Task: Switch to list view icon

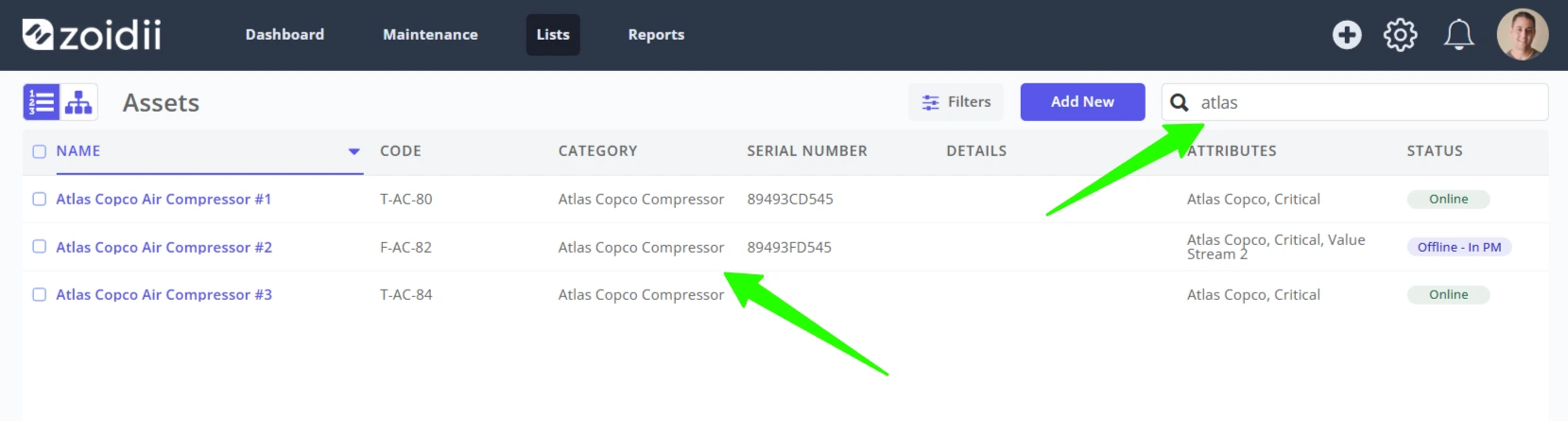Action: point(42,102)
